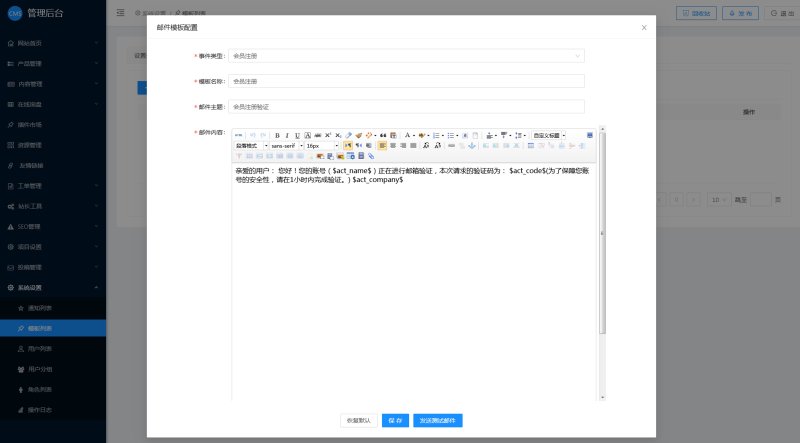Open the 事件类型 dropdown
This screenshot has width=800, height=443.
point(406,56)
